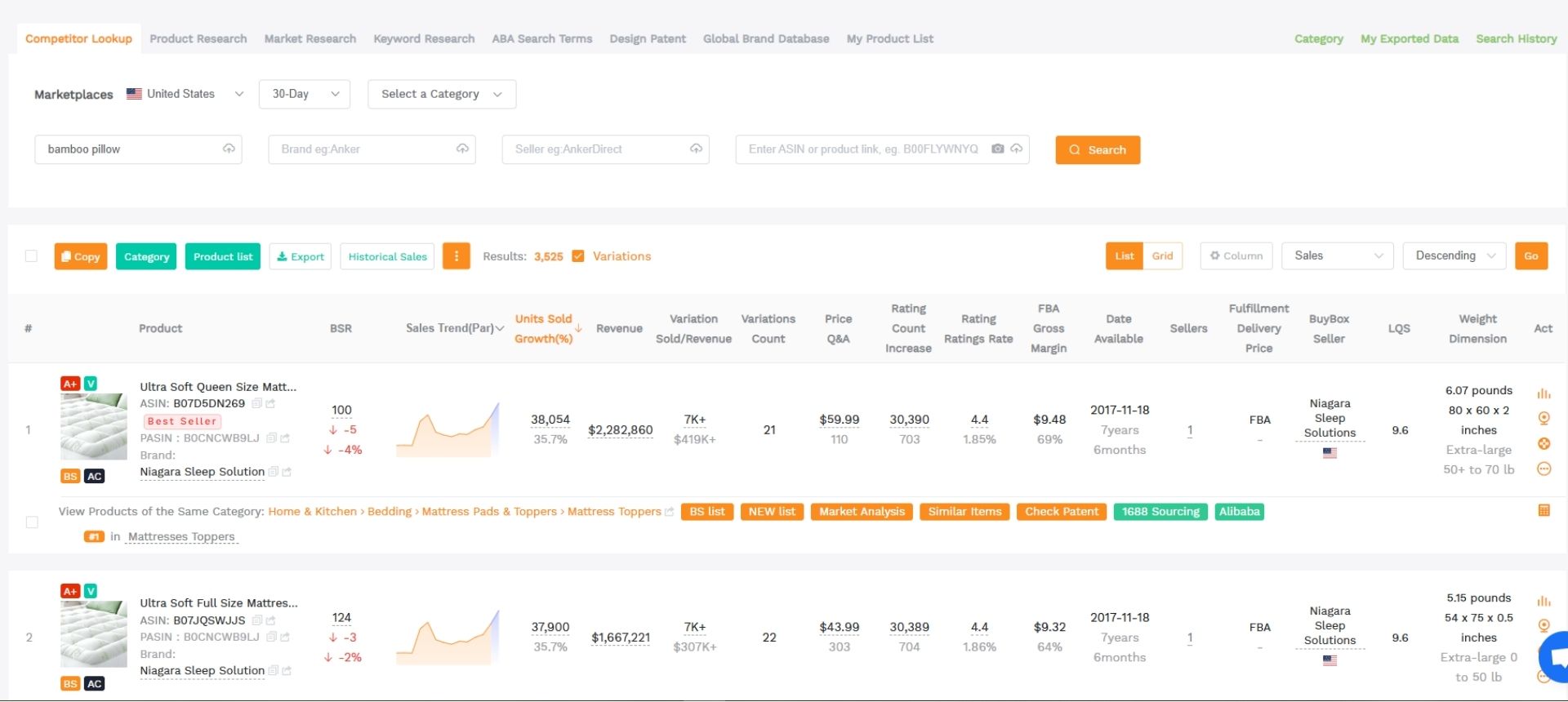This screenshot has width=1568, height=702.
Task: Click the upload icon in the keyword field
Action: [229, 149]
